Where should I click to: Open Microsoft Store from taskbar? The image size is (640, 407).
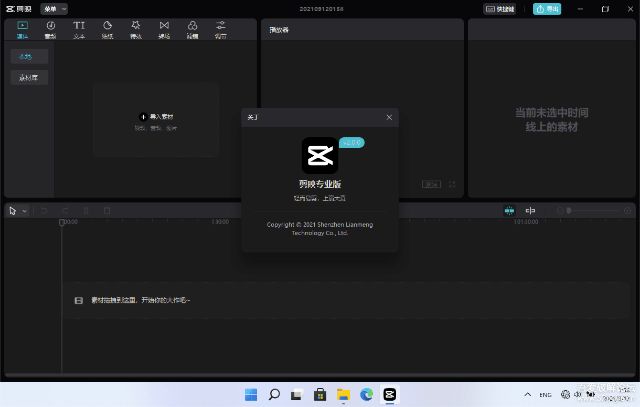click(x=320, y=395)
